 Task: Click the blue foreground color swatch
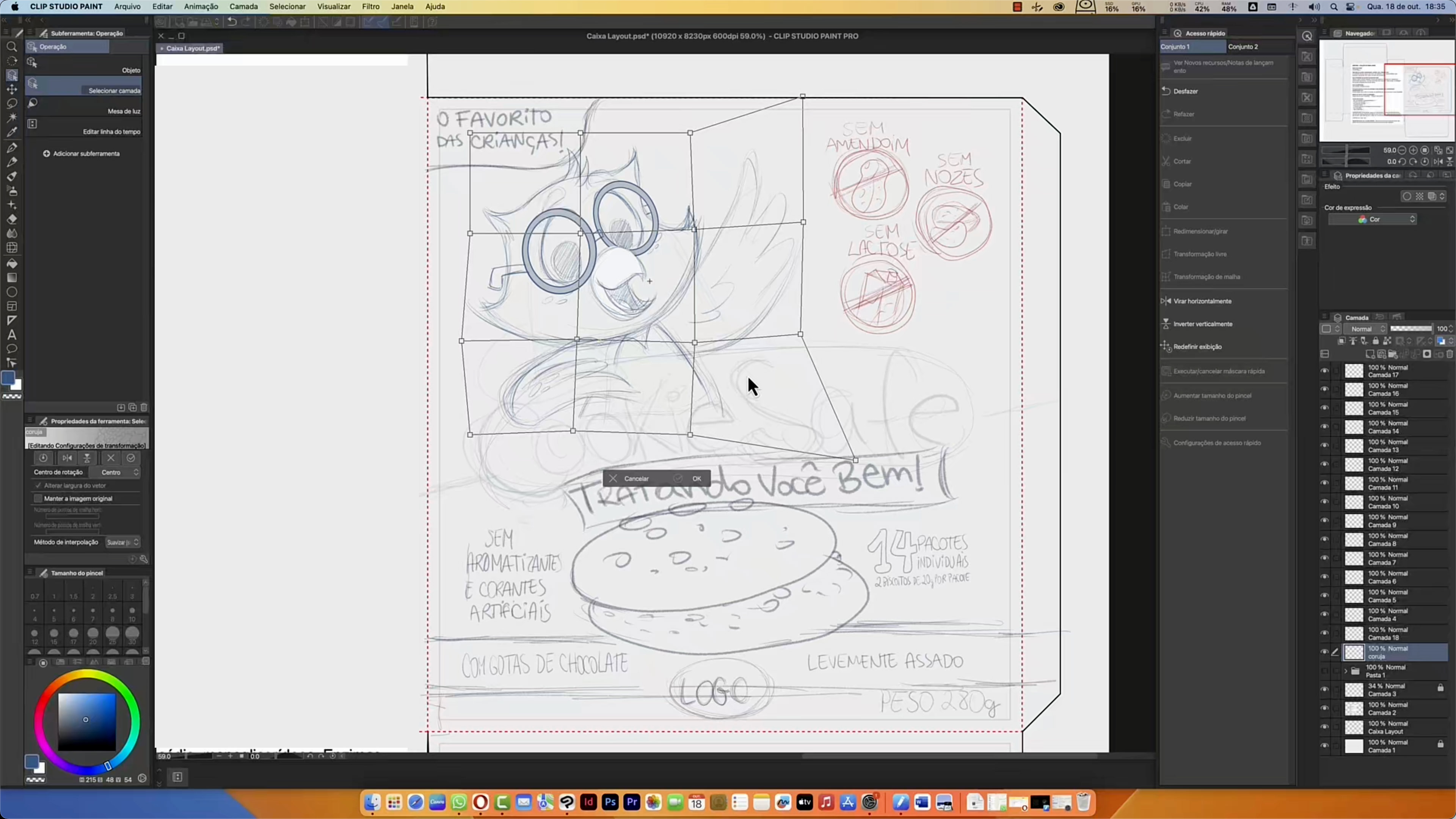coord(8,378)
